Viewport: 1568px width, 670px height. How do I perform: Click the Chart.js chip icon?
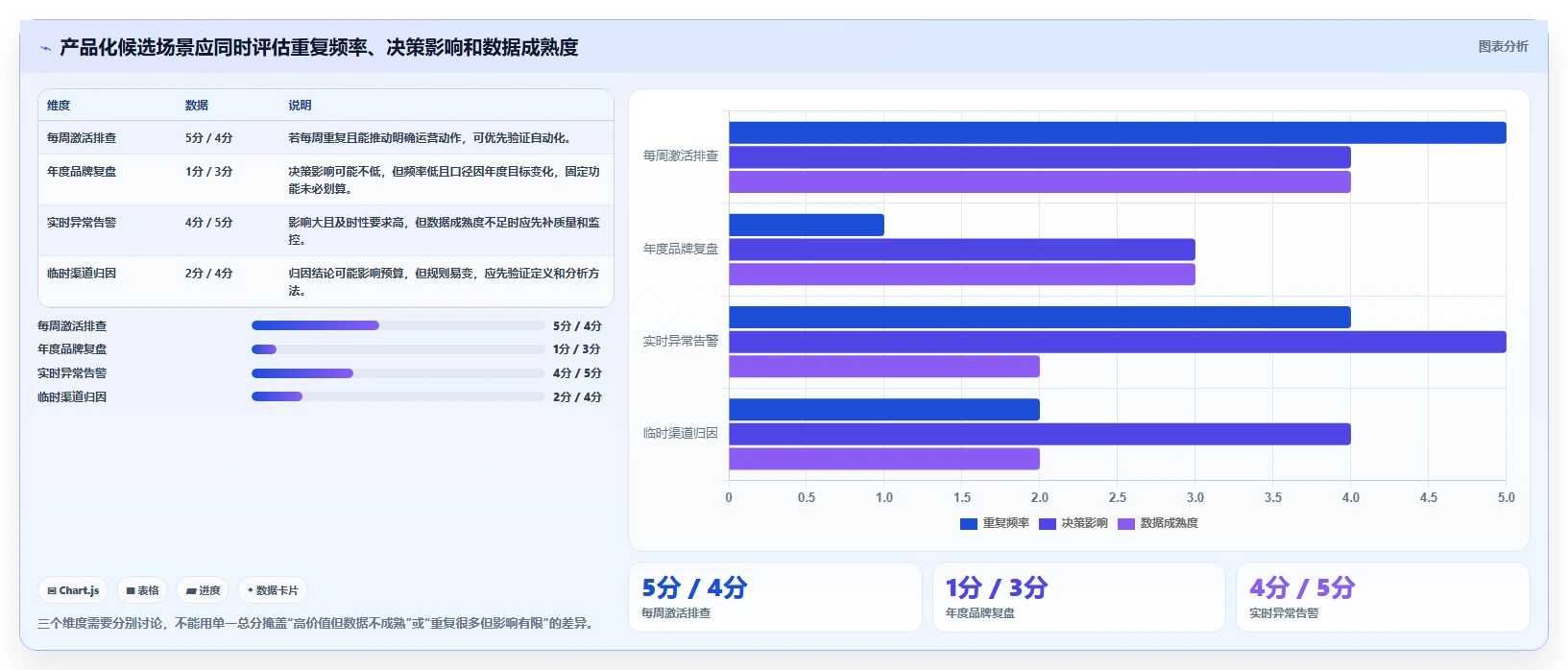(52, 591)
